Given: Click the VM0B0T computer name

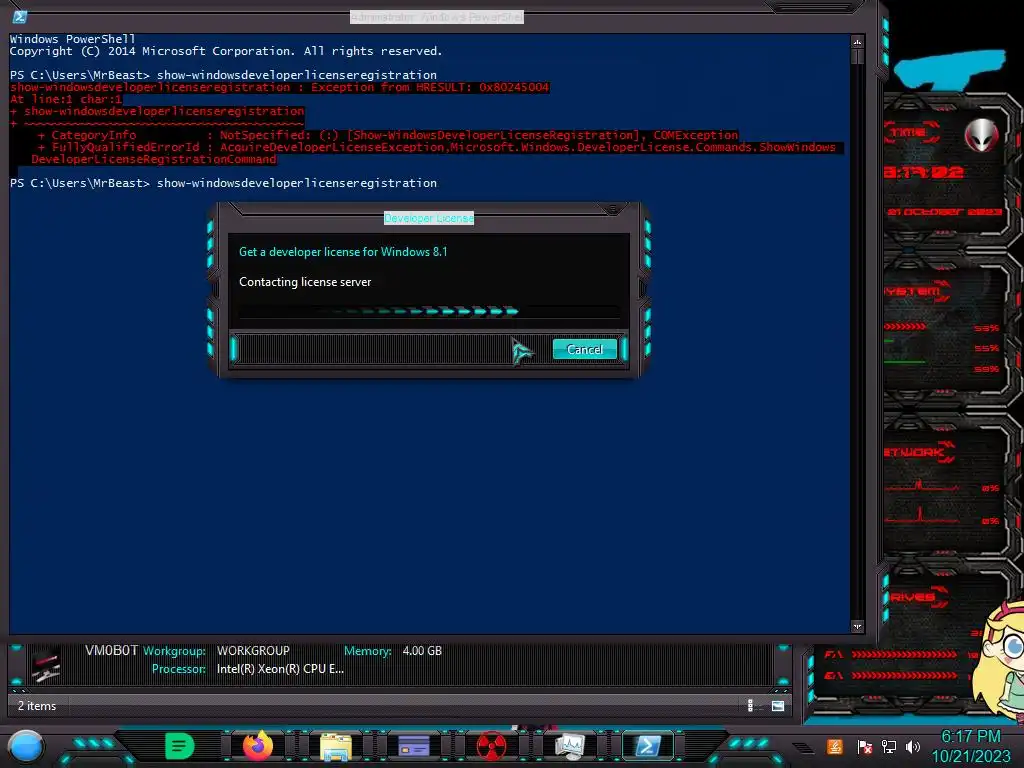Looking at the screenshot, I should tap(111, 650).
